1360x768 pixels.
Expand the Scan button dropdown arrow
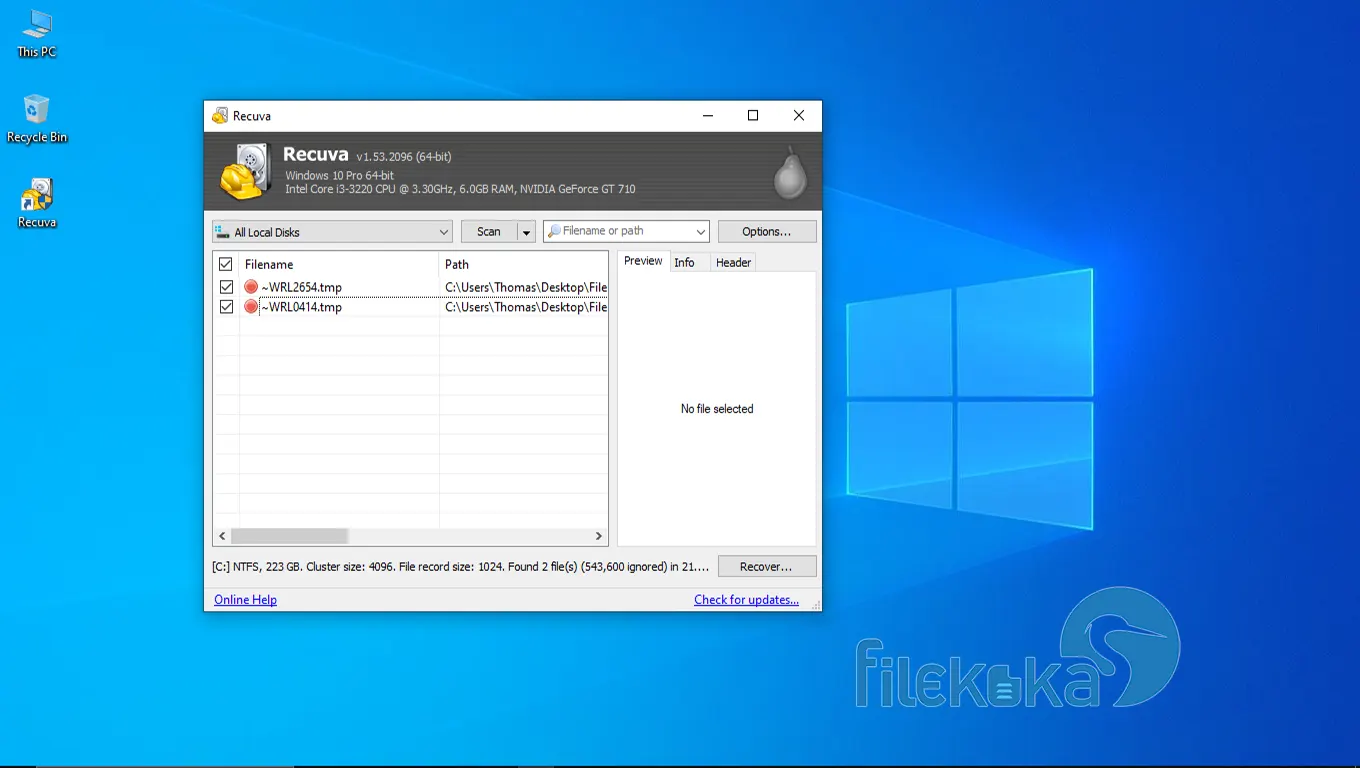[x=526, y=232]
